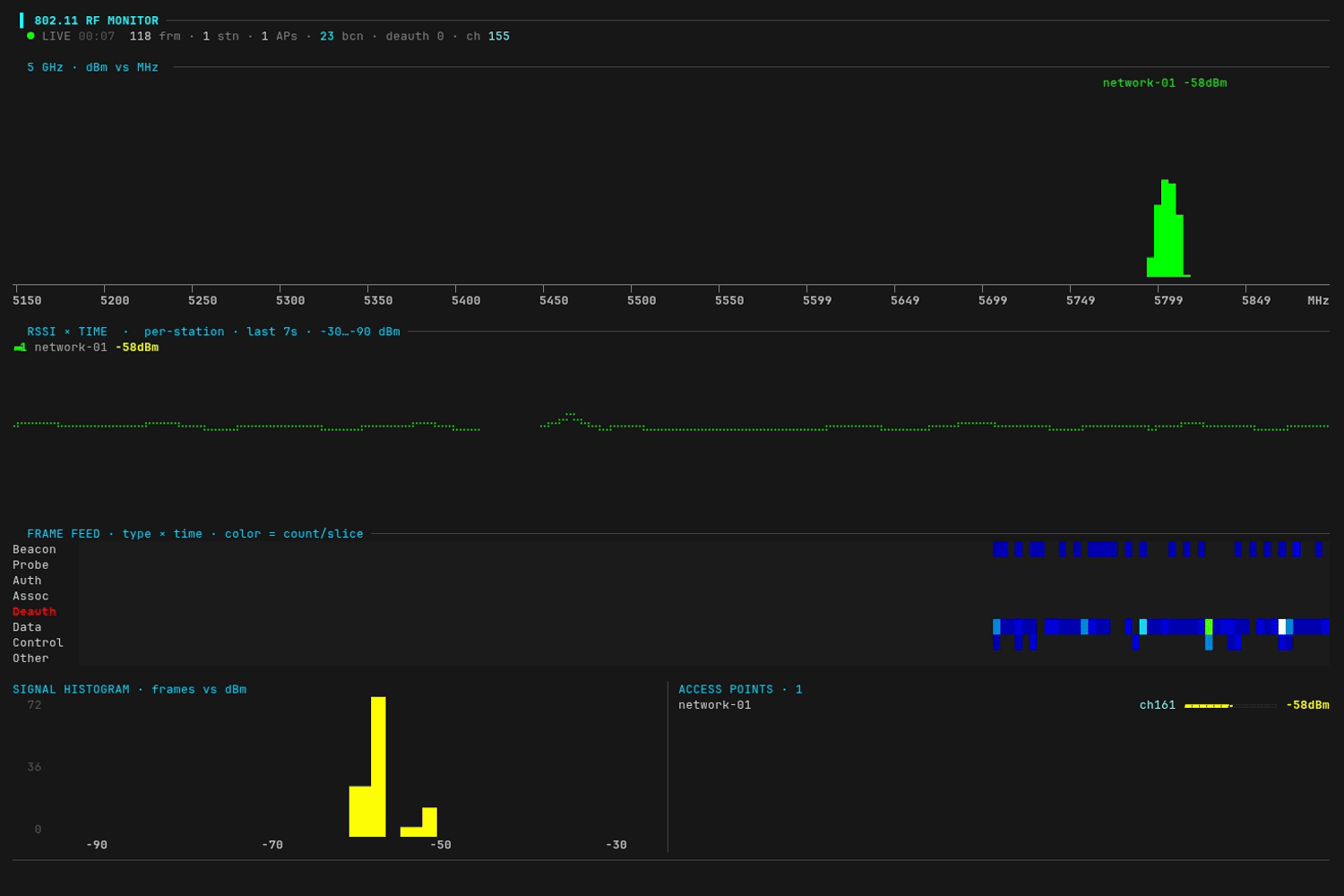The height and width of the screenshot is (896, 1344).
Task: Click the 00:07 elapsed time
Action: 97,37
